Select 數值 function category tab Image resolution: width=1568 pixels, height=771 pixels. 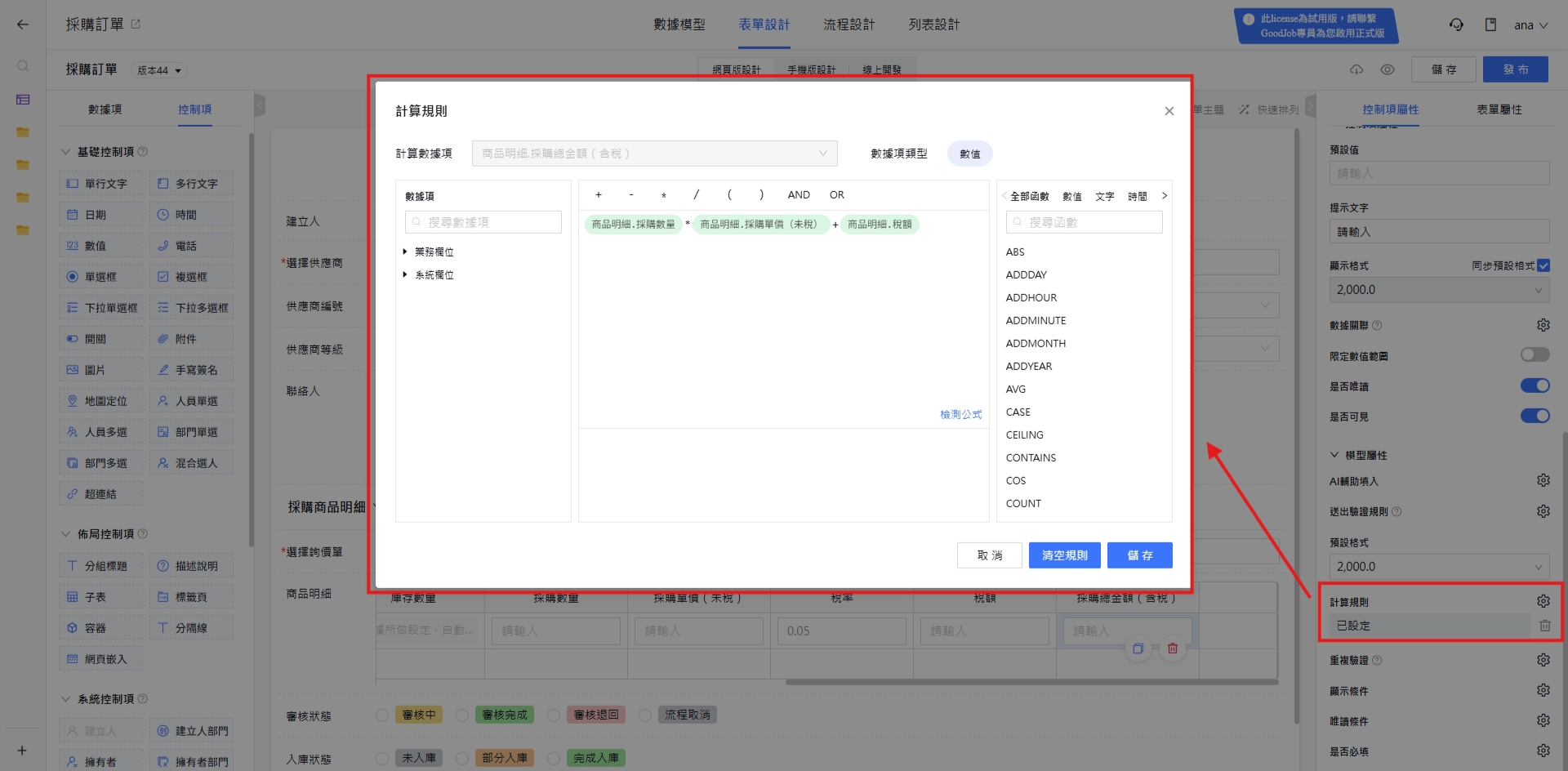tap(1071, 196)
